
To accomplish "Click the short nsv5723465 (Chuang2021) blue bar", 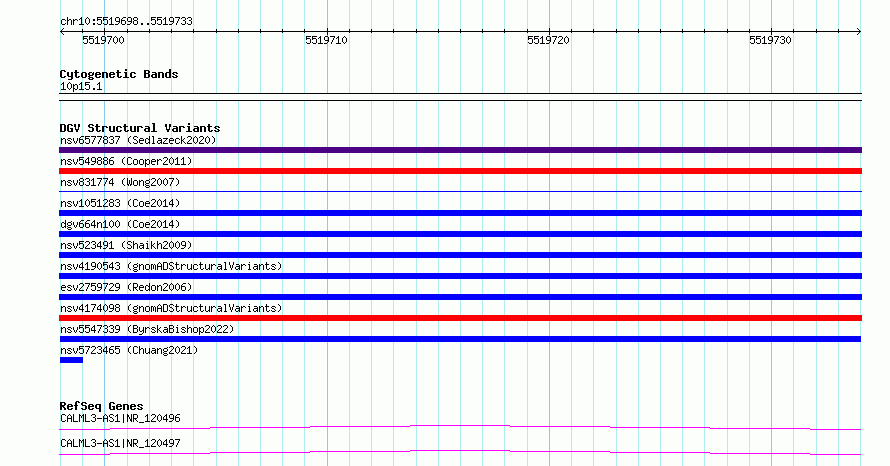I will coord(72,360).
